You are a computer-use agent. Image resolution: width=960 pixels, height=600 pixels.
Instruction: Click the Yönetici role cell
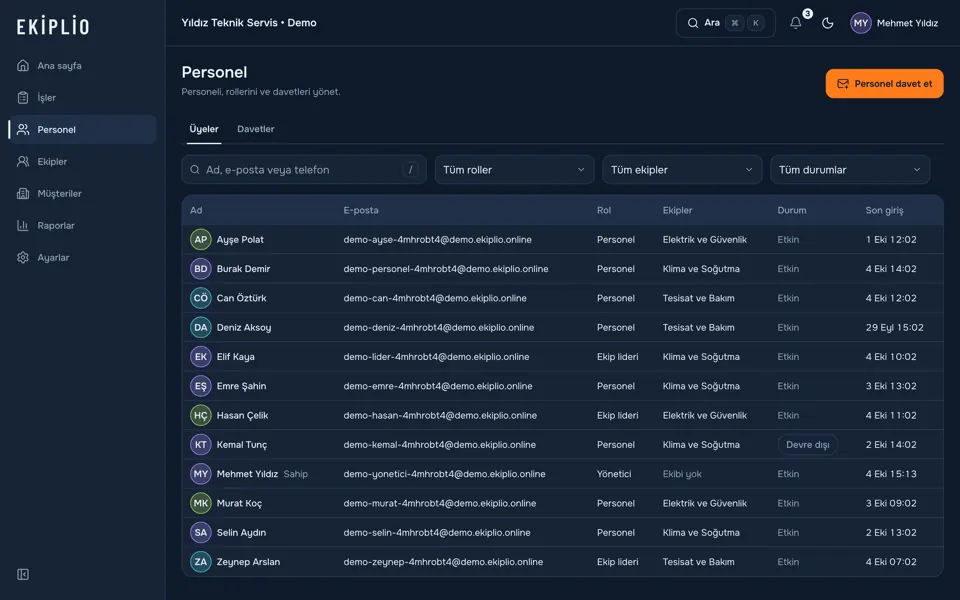[x=614, y=474]
